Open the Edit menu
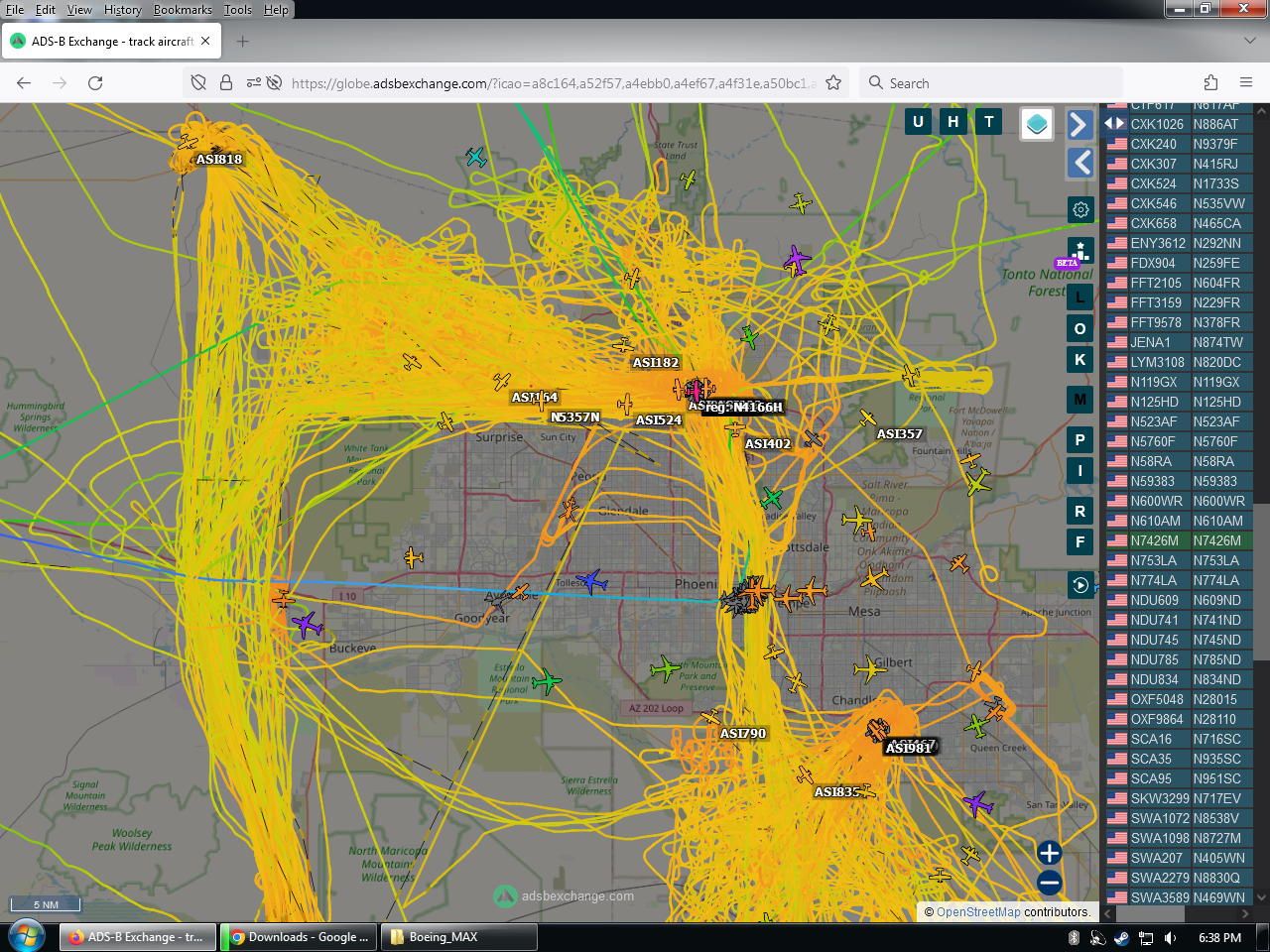 [46, 10]
